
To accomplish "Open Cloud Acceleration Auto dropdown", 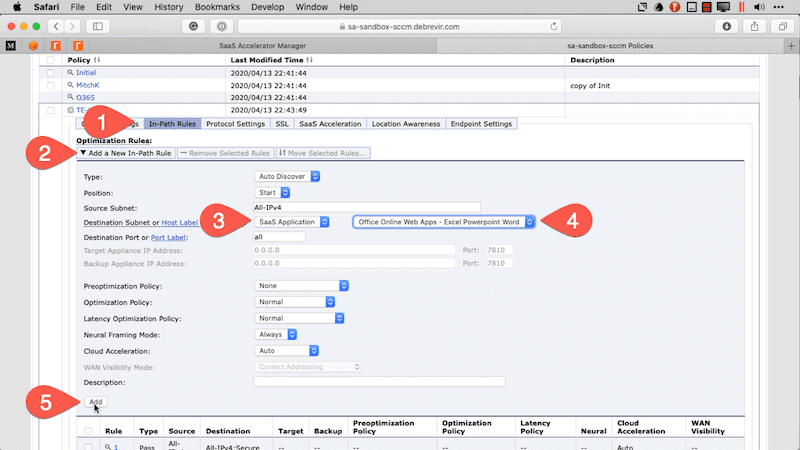I will 287,351.
